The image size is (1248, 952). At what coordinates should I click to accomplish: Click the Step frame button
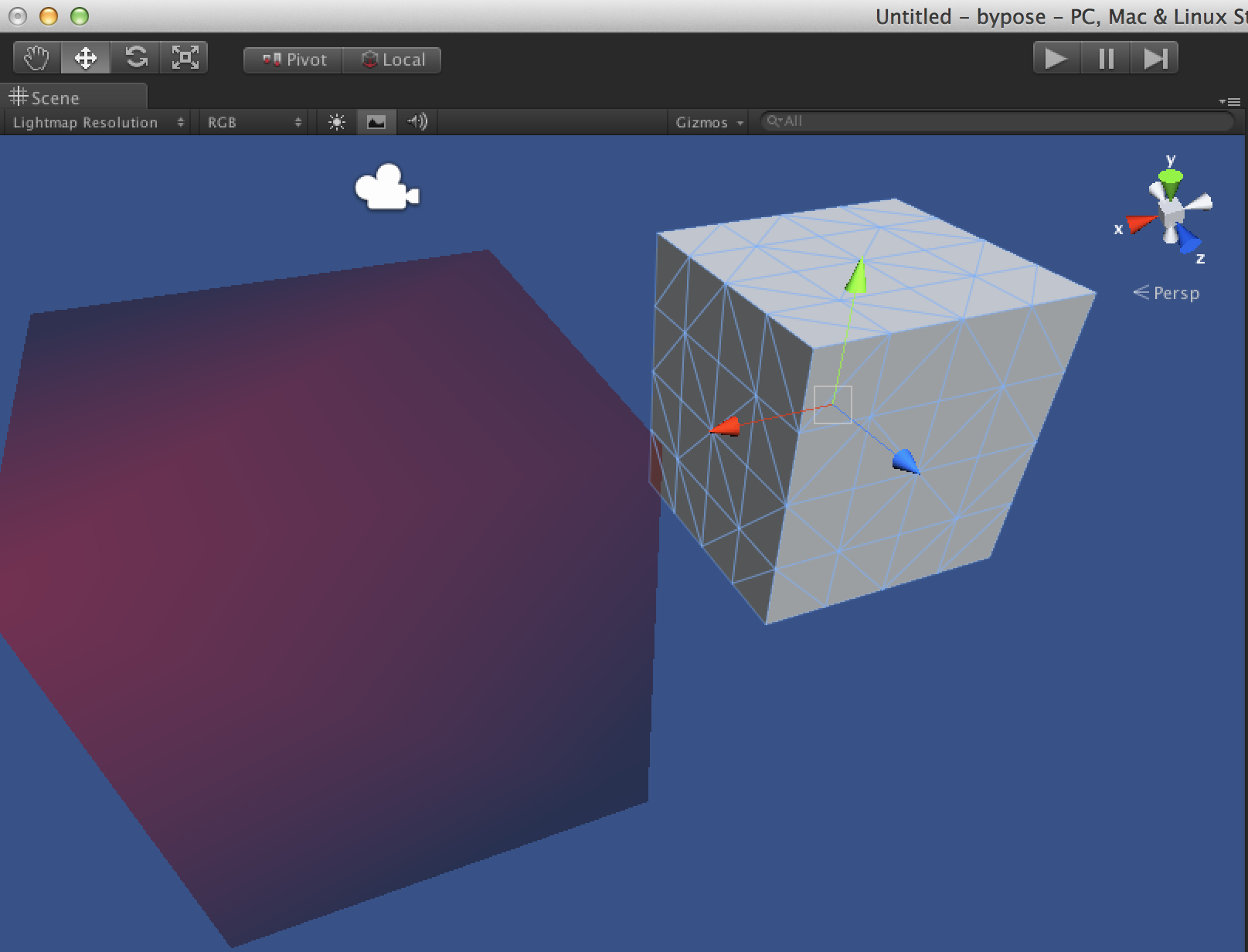[1154, 57]
